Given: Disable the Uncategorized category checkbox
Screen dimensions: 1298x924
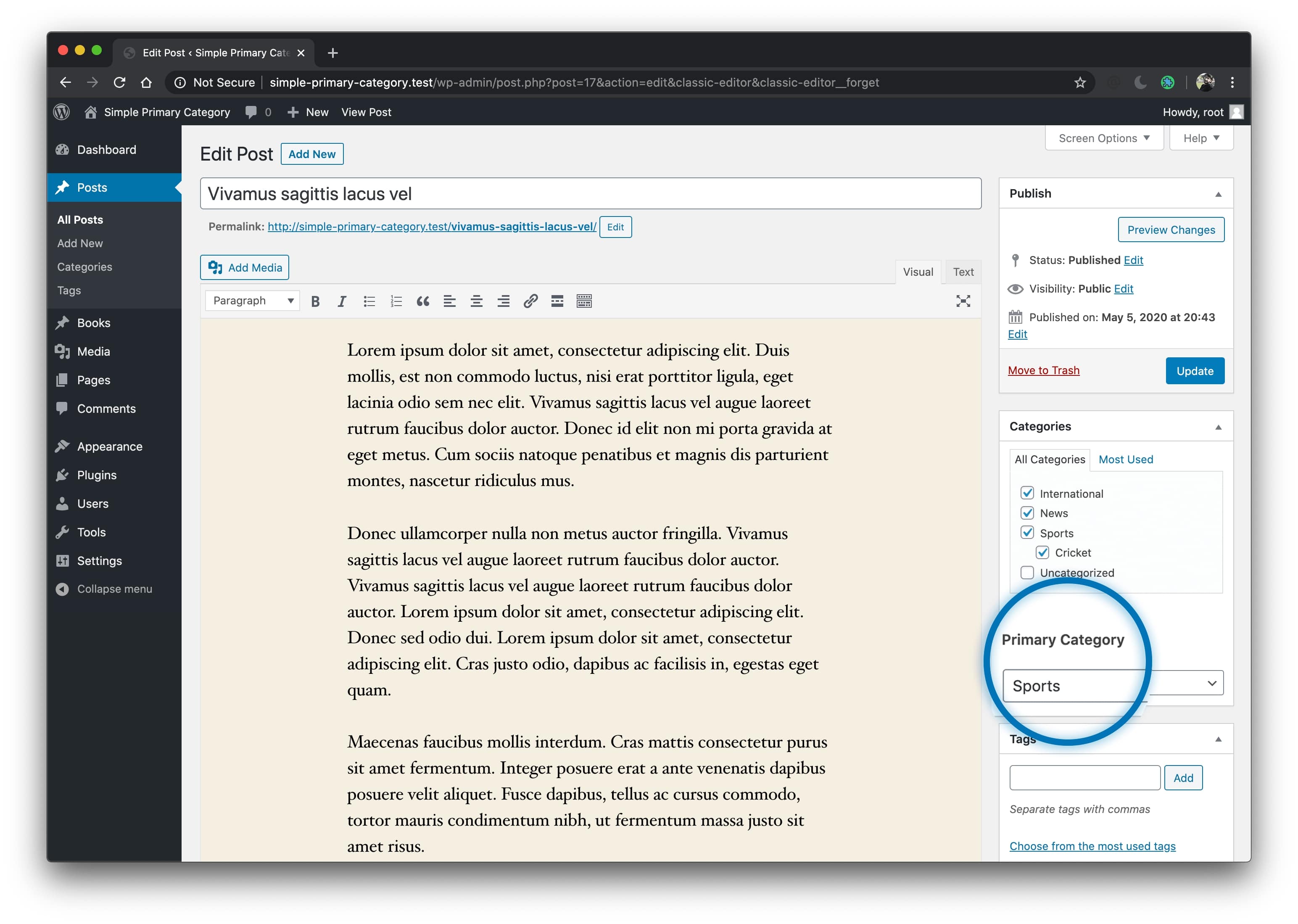Looking at the screenshot, I should pos(1028,572).
